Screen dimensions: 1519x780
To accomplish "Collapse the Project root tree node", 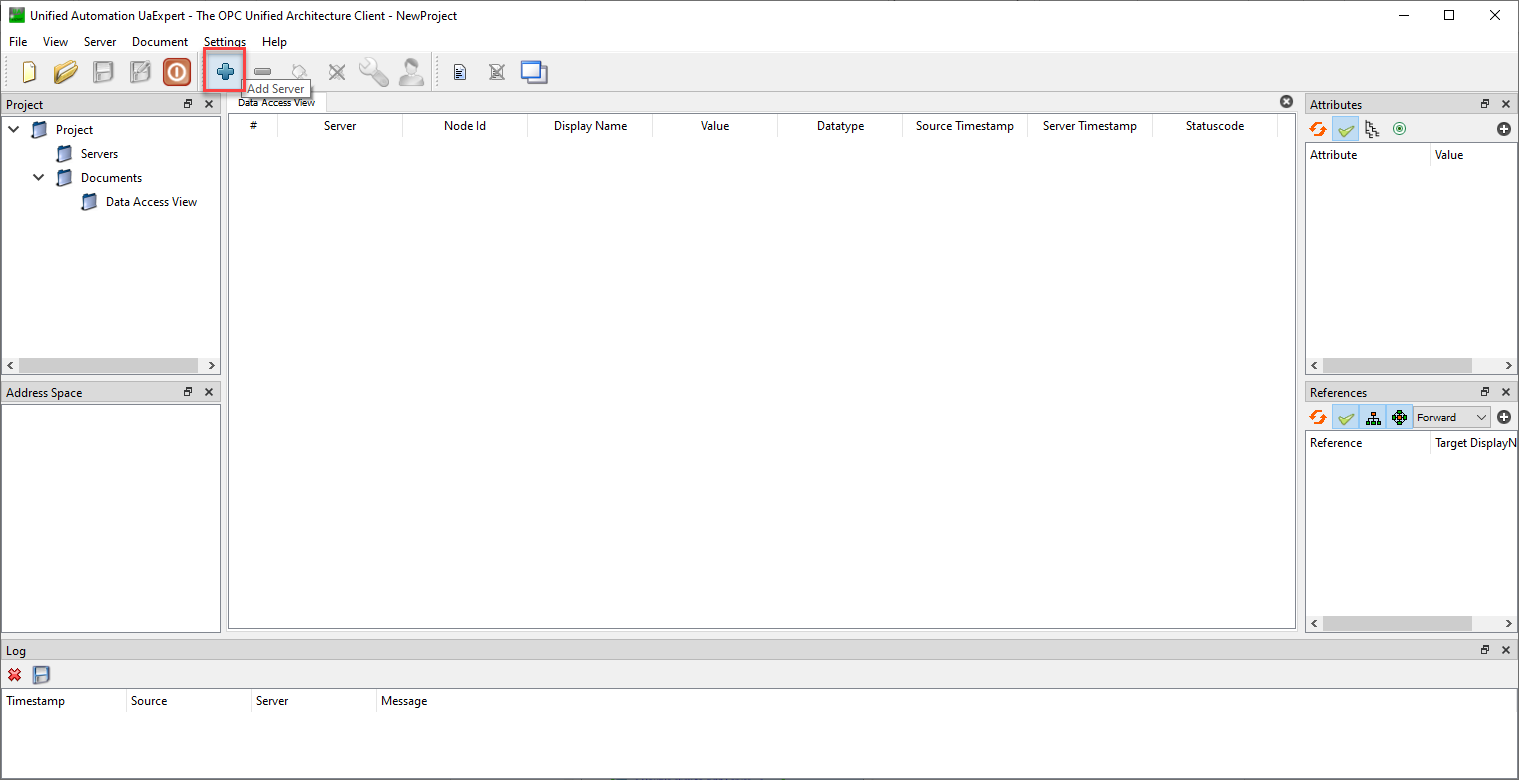I will coord(14,129).
